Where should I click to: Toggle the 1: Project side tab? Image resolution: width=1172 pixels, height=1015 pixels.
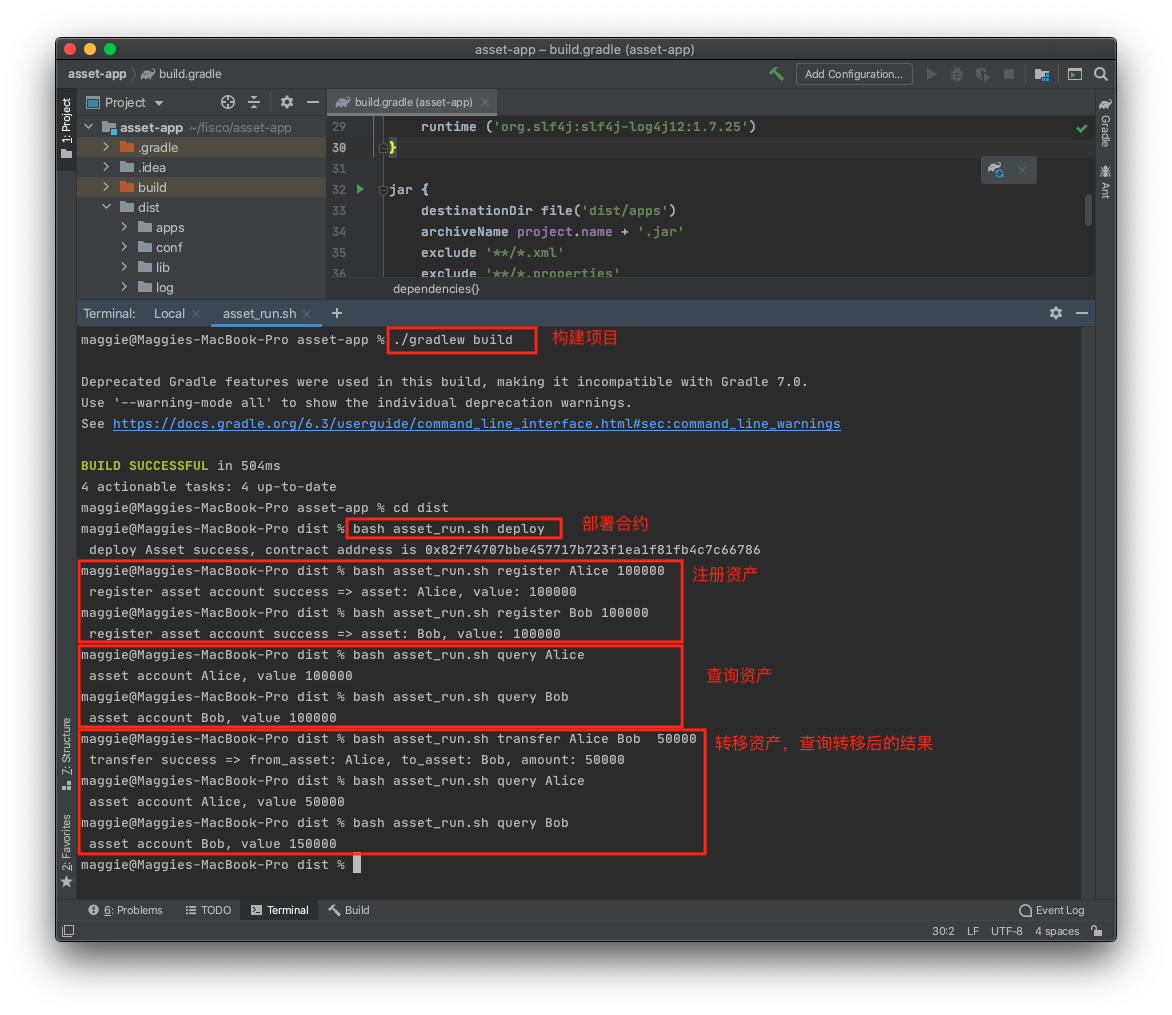(67, 128)
